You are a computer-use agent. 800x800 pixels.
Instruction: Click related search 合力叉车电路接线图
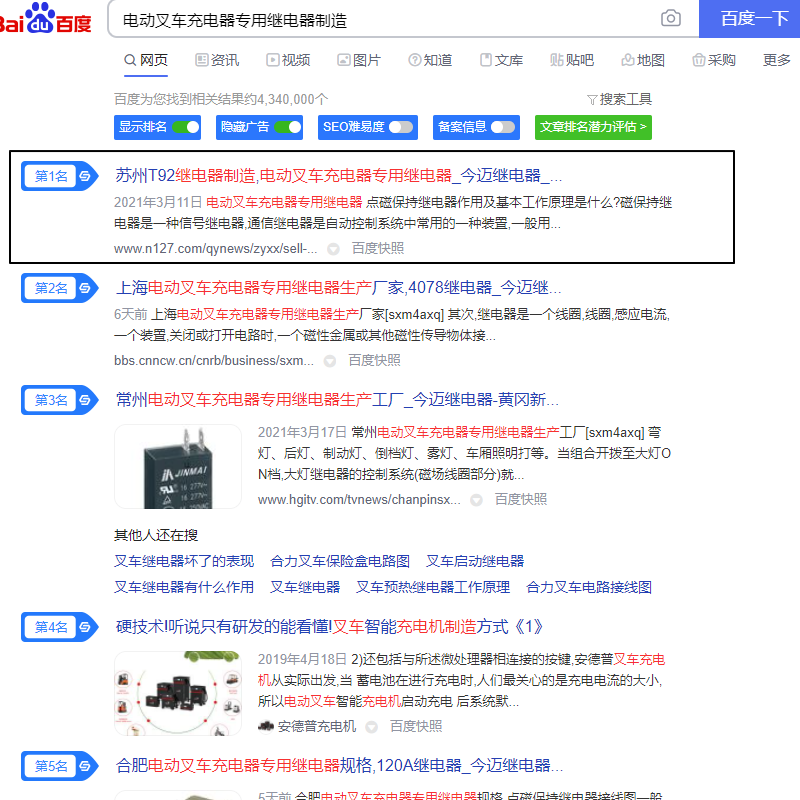tap(589, 587)
